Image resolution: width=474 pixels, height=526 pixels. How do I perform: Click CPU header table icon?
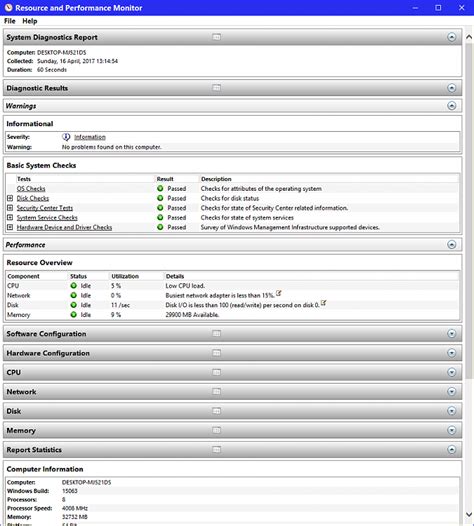[x=216, y=372]
